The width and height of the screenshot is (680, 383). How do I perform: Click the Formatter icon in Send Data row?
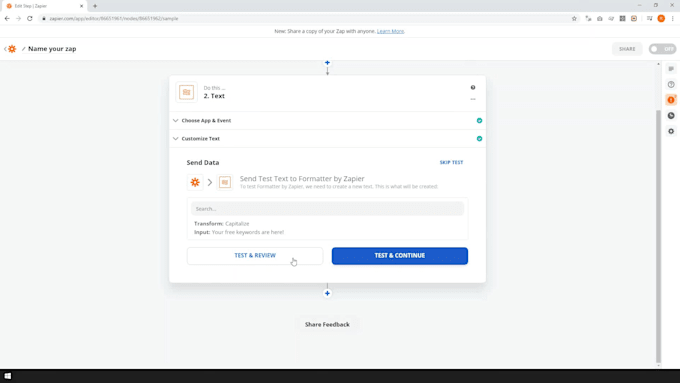tap(225, 182)
